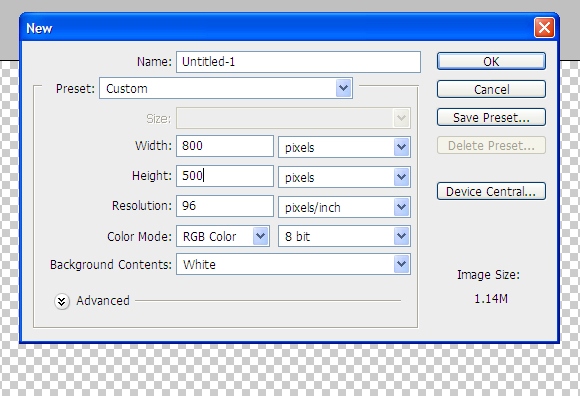Click the New dialog title bar
The width and height of the screenshot is (580, 396).
tap(277, 28)
